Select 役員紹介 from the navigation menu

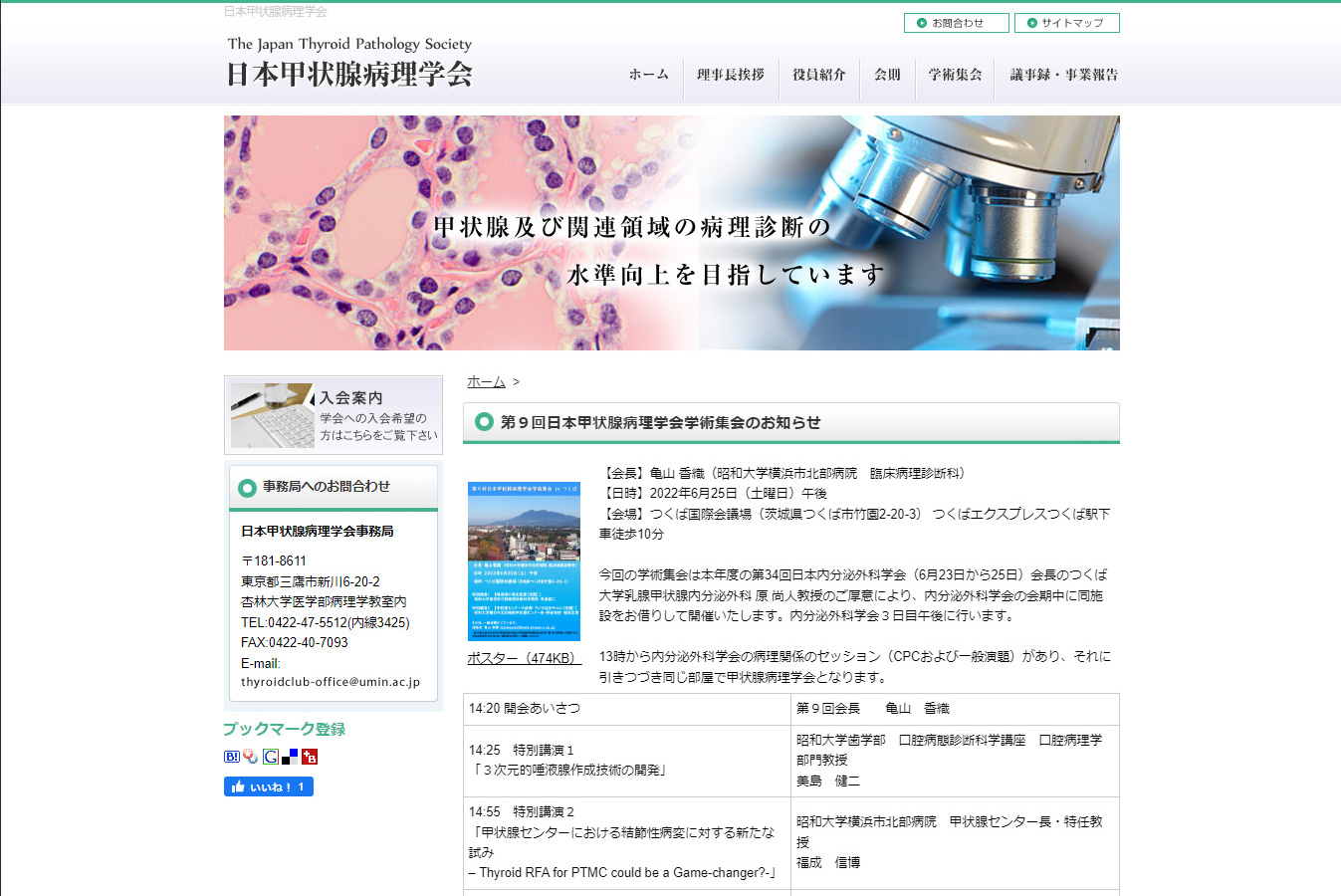[x=818, y=75]
